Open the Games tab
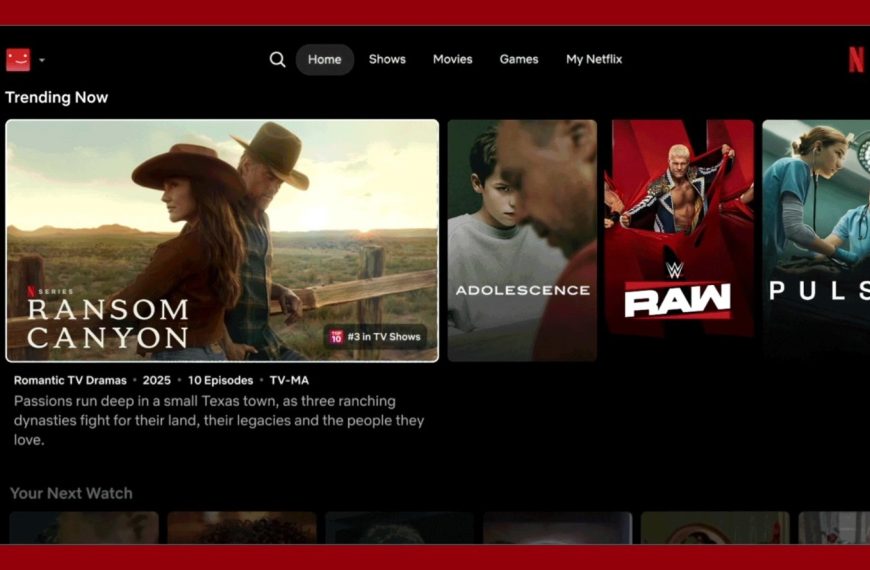The height and width of the screenshot is (570, 870). point(519,59)
